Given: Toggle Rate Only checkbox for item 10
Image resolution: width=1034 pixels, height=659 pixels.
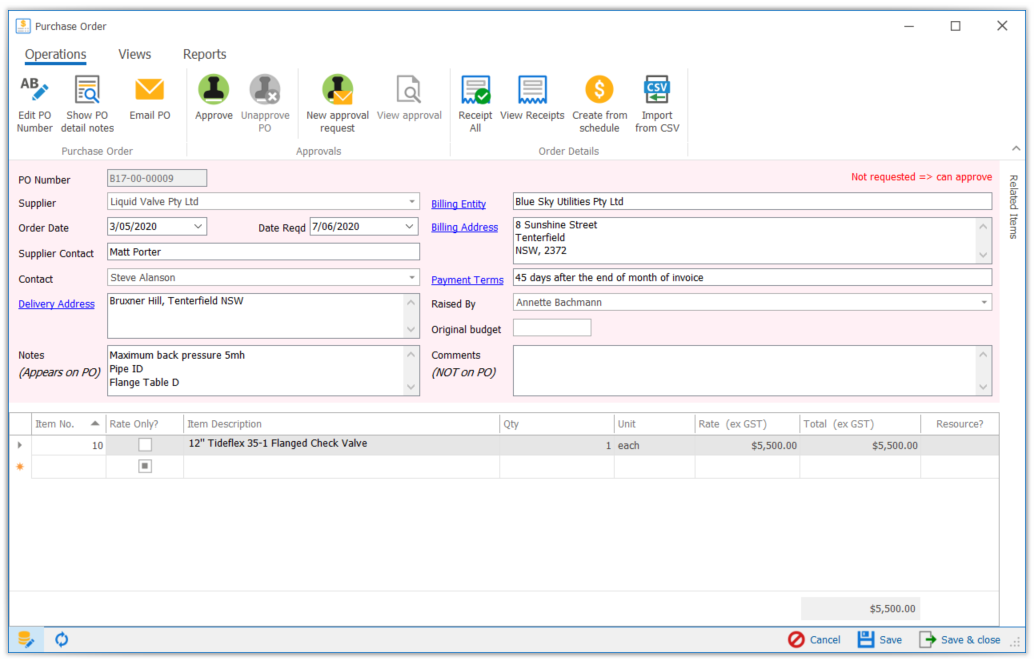Looking at the screenshot, I should 145,445.
